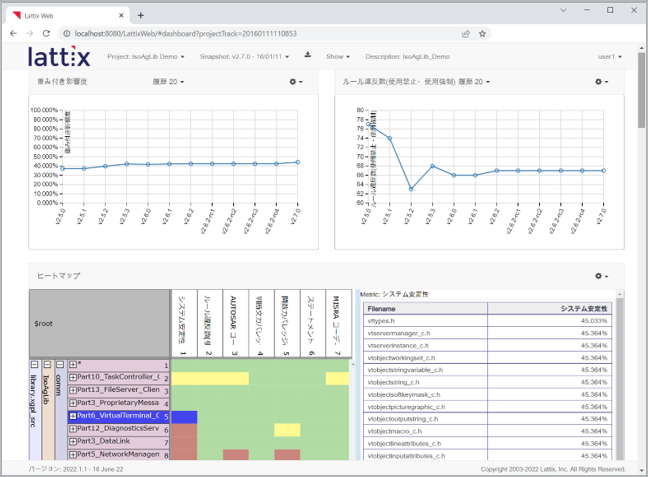Select AUTOSAR column header 3
Viewport: 648px width, 477px height.
point(236,324)
